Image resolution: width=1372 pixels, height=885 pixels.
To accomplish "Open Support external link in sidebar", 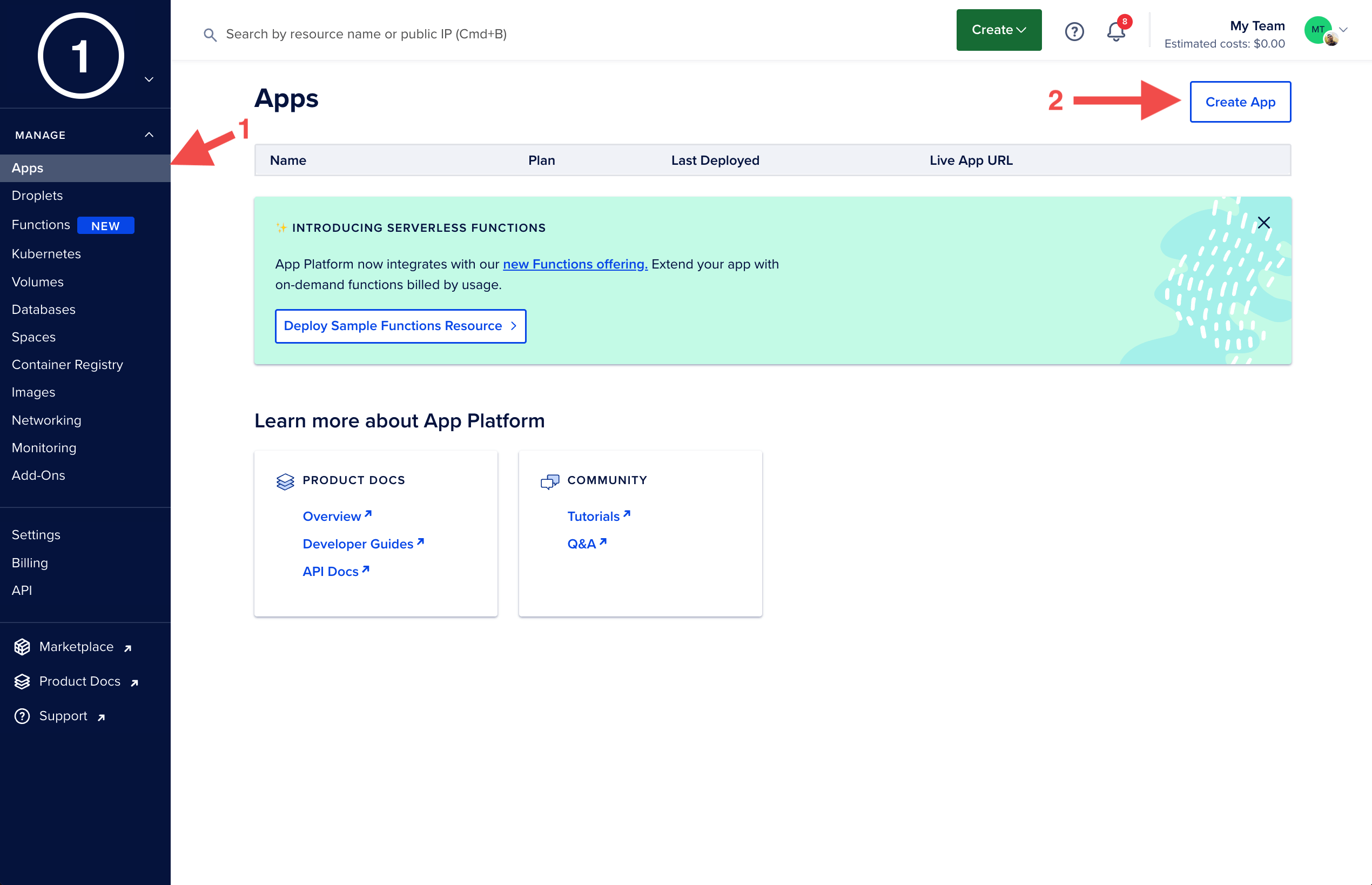I will click(72, 716).
